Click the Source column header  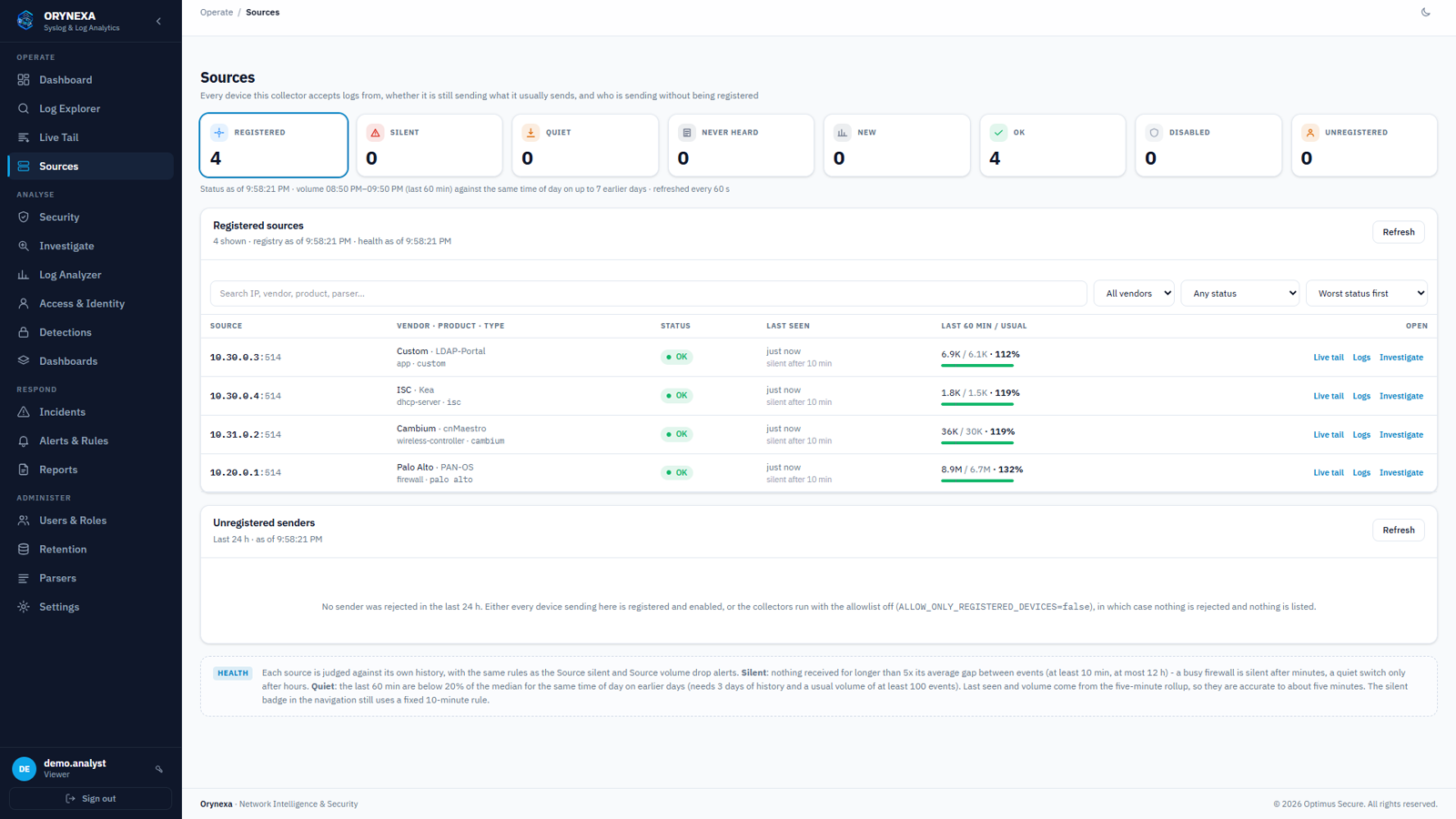click(227, 326)
